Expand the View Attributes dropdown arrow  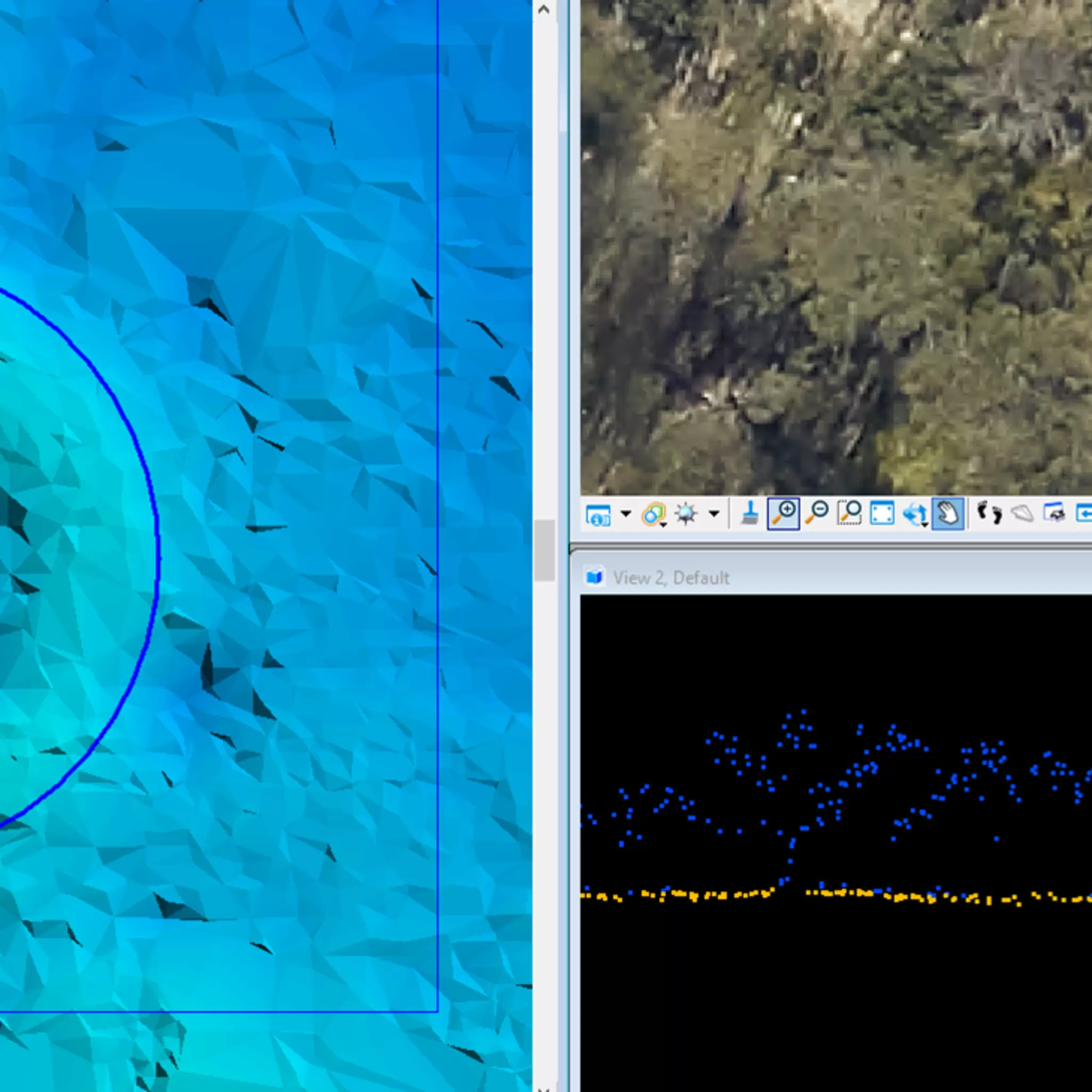coord(625,514)
